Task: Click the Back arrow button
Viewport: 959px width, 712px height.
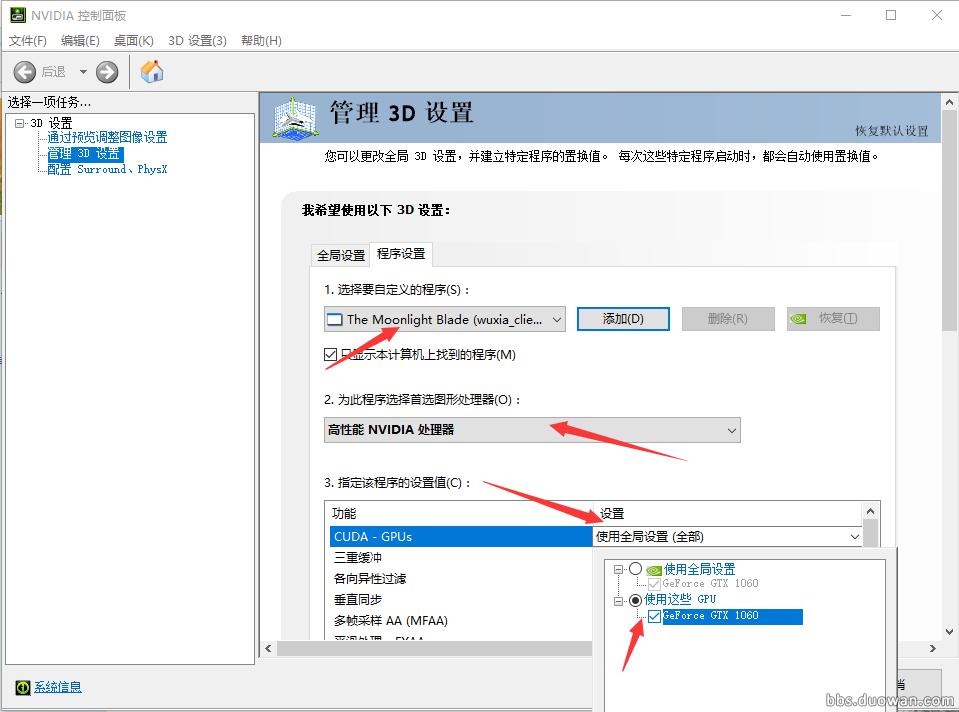Action: [26, 72]
